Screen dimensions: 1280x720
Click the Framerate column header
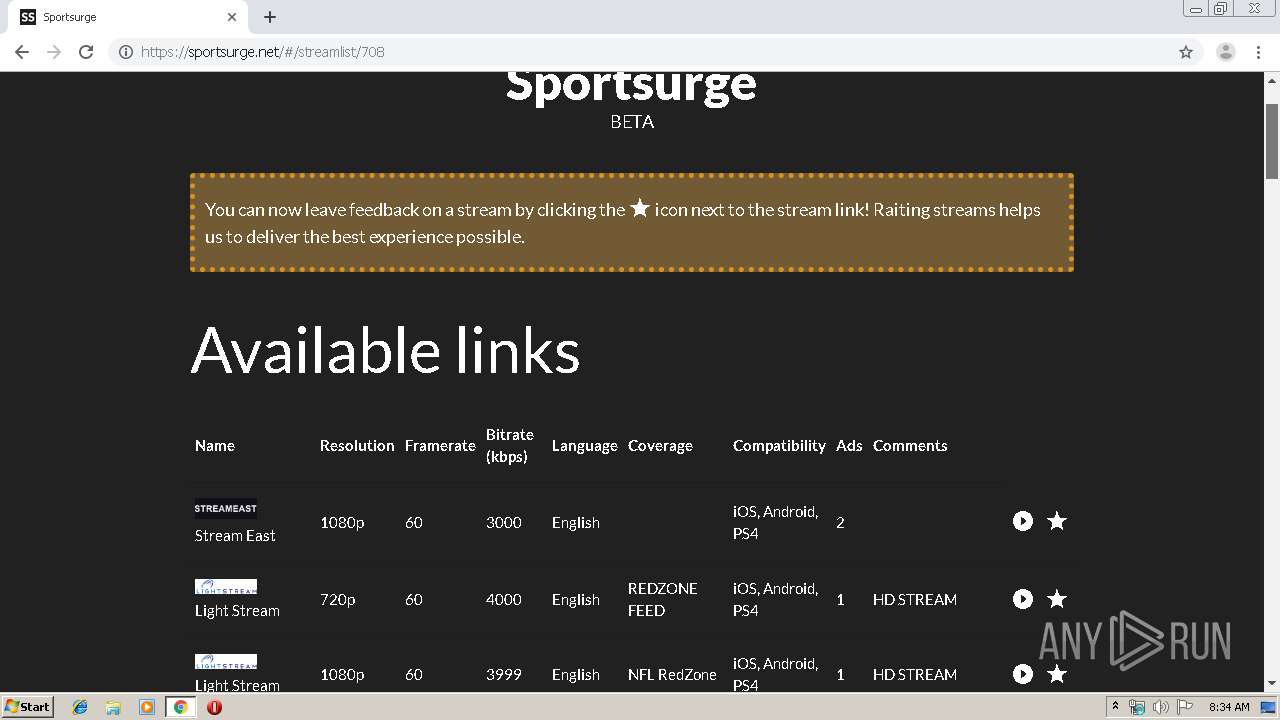coord(440,446)
